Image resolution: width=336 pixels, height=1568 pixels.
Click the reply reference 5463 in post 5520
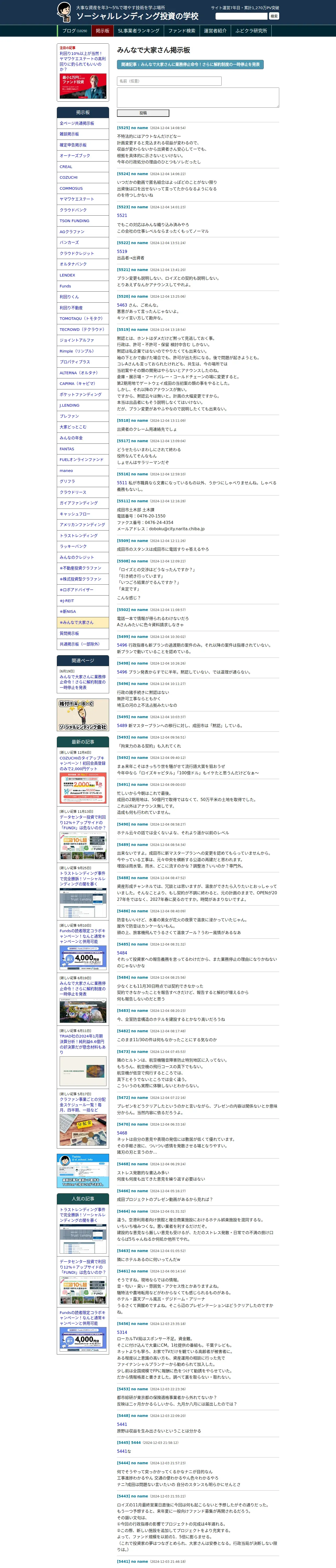point(122,305)
